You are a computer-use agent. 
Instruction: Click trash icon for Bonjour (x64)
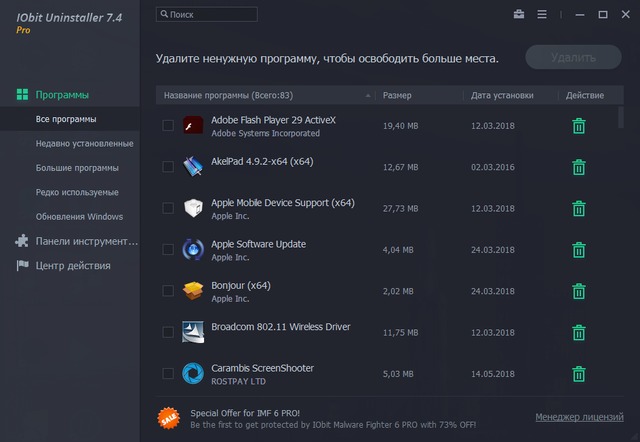[578, 291]
